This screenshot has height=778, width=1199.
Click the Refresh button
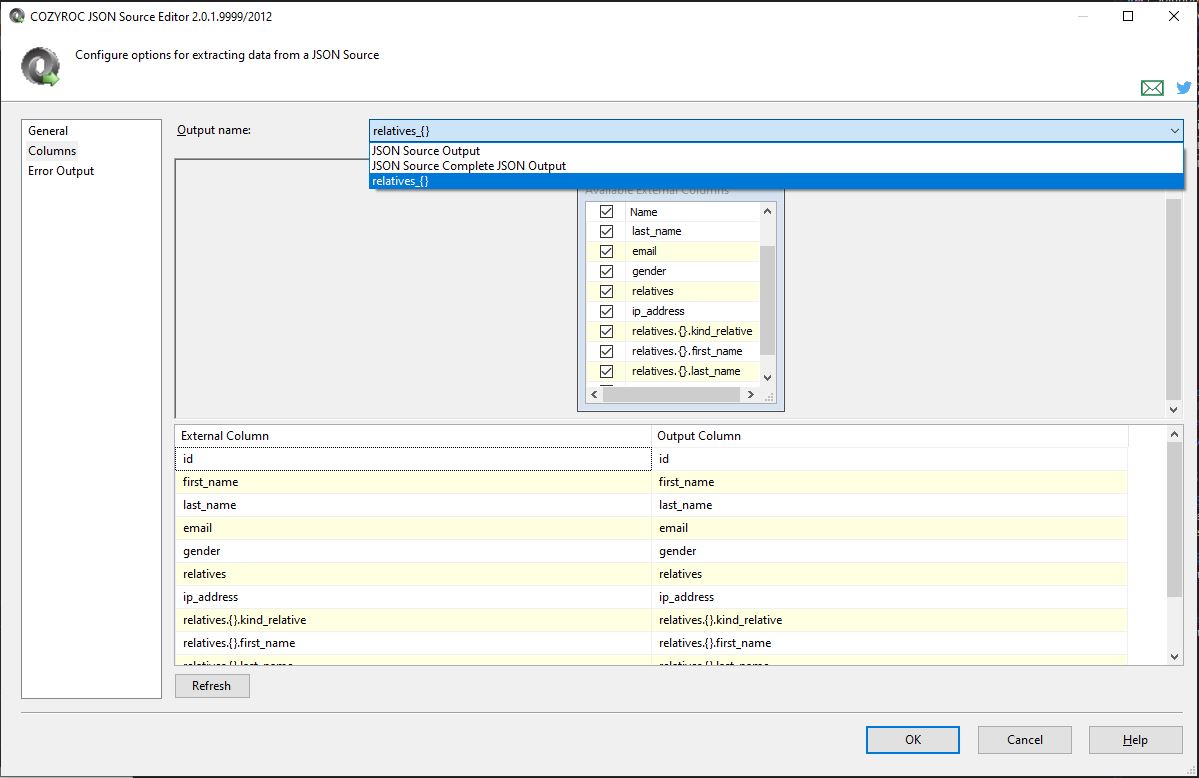click(212, 685)
